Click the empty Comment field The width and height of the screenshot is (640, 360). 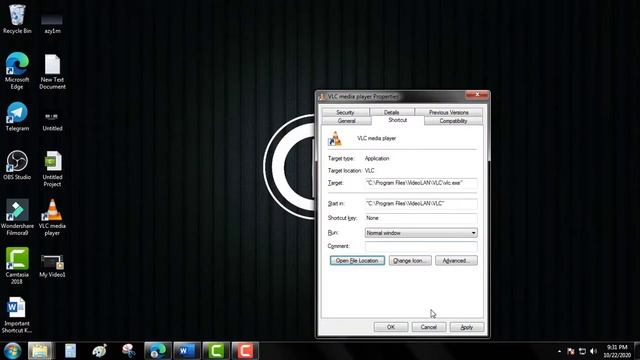421,246
